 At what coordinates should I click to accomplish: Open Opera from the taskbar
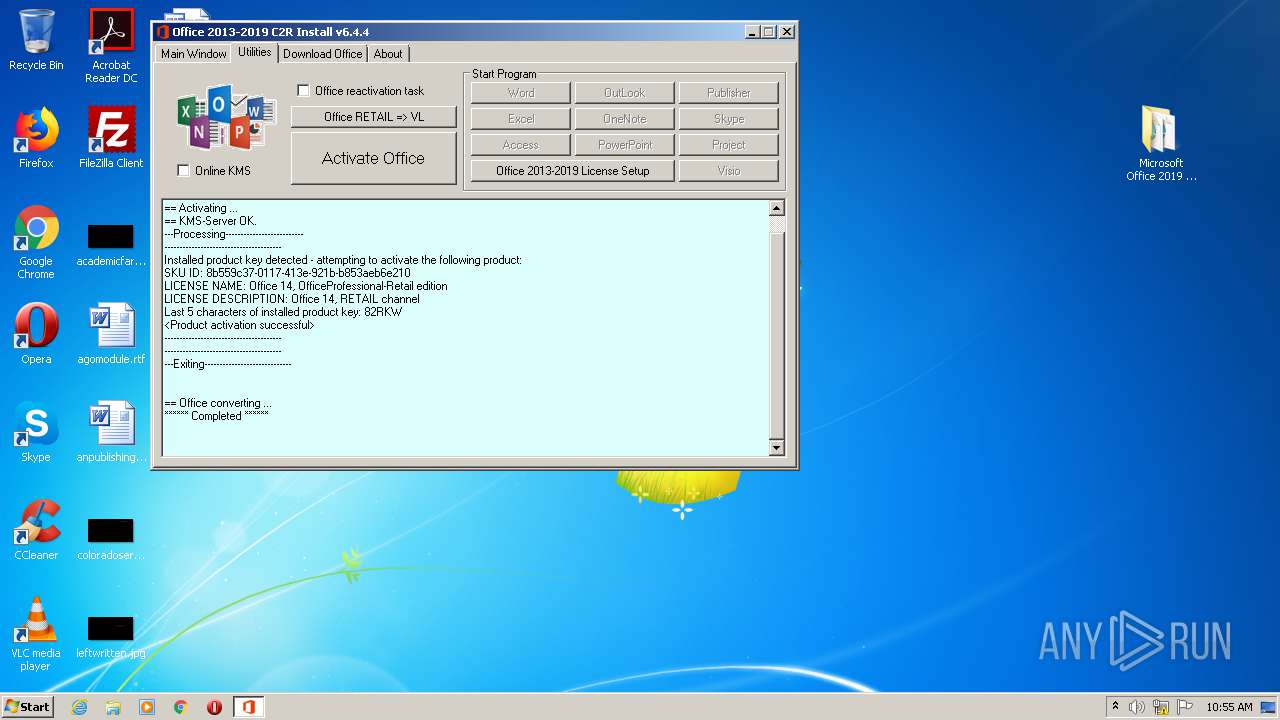click(x=214, y=707)
